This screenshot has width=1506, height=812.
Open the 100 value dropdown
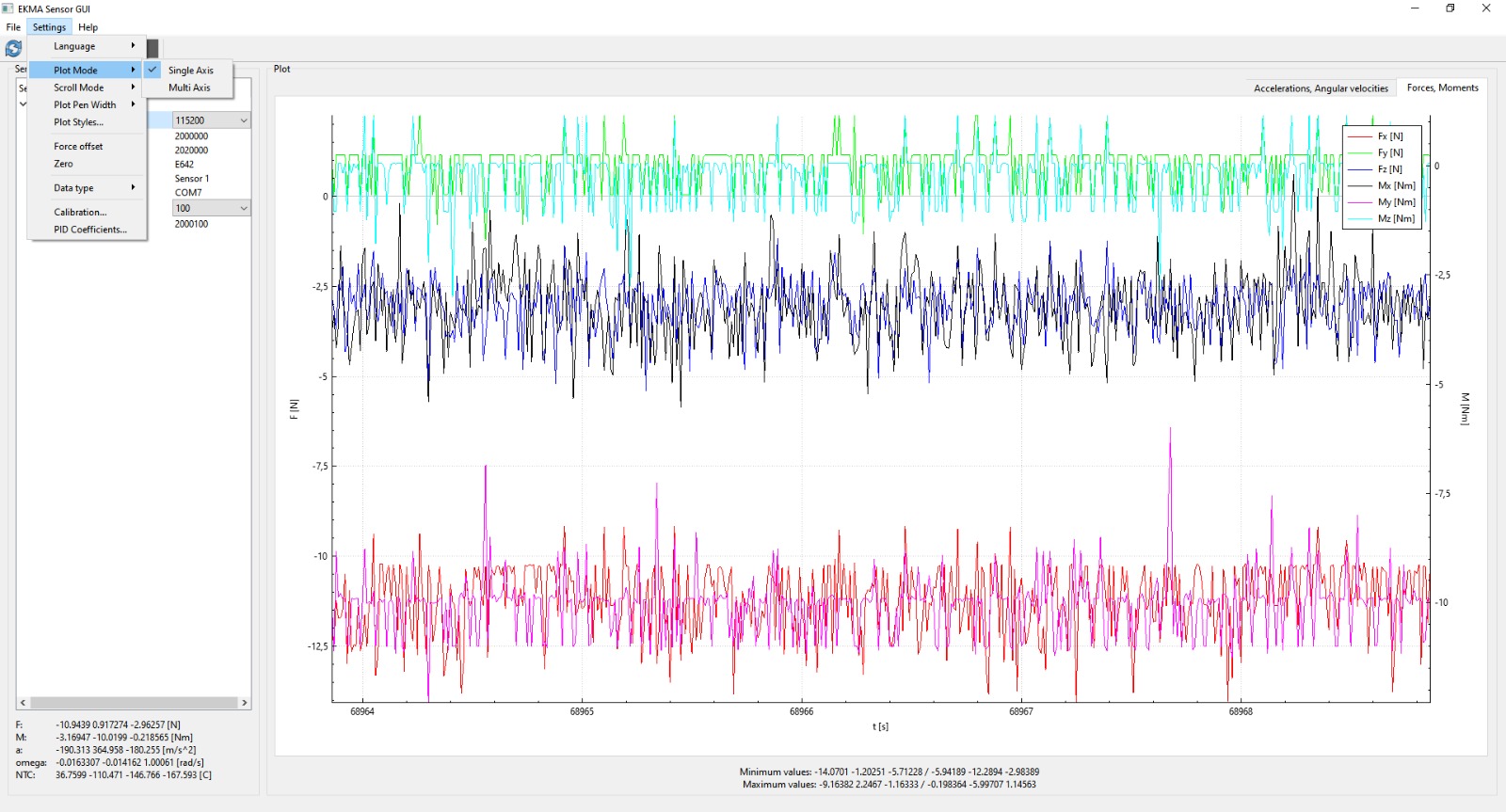[x=243, y=208]
